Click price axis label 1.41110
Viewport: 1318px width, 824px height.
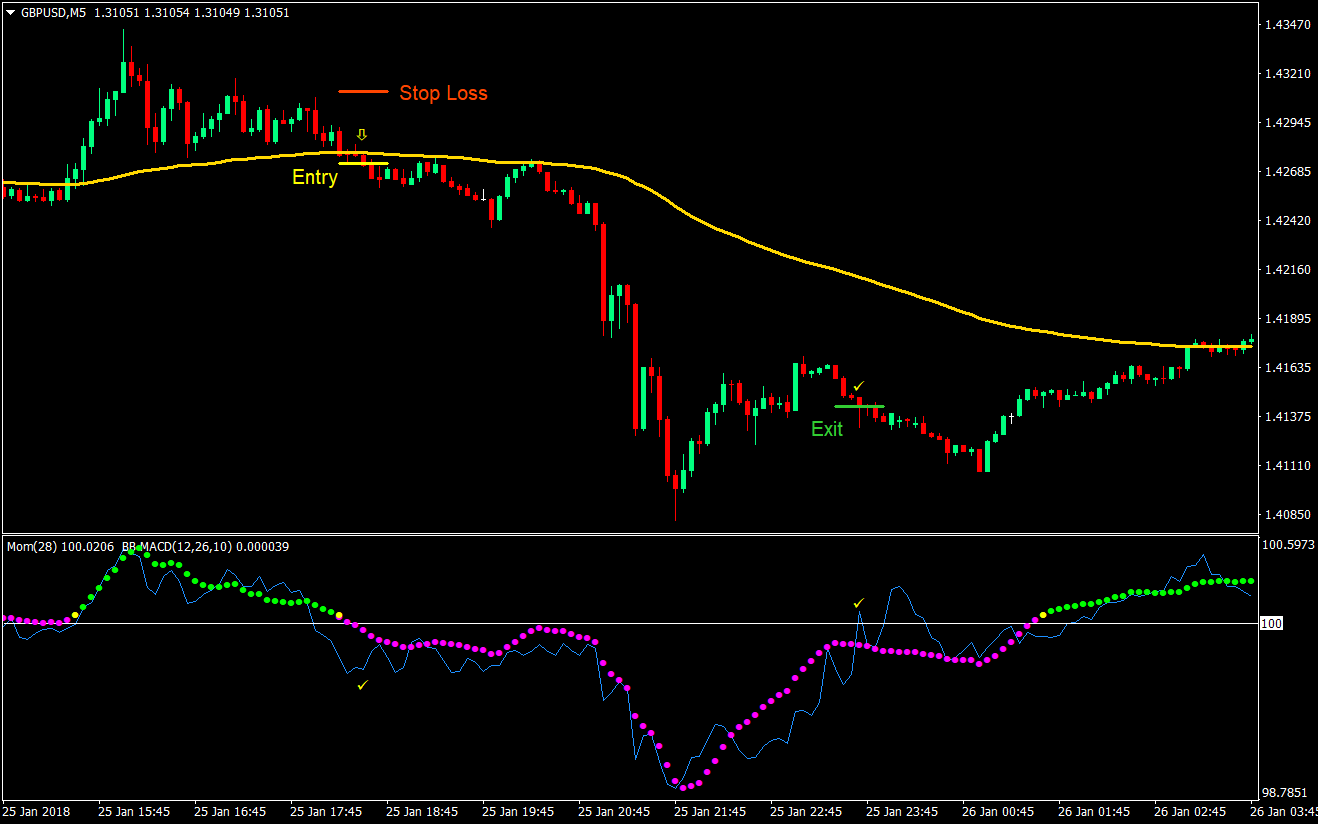pyautogui.click(x=1286, y=466)
